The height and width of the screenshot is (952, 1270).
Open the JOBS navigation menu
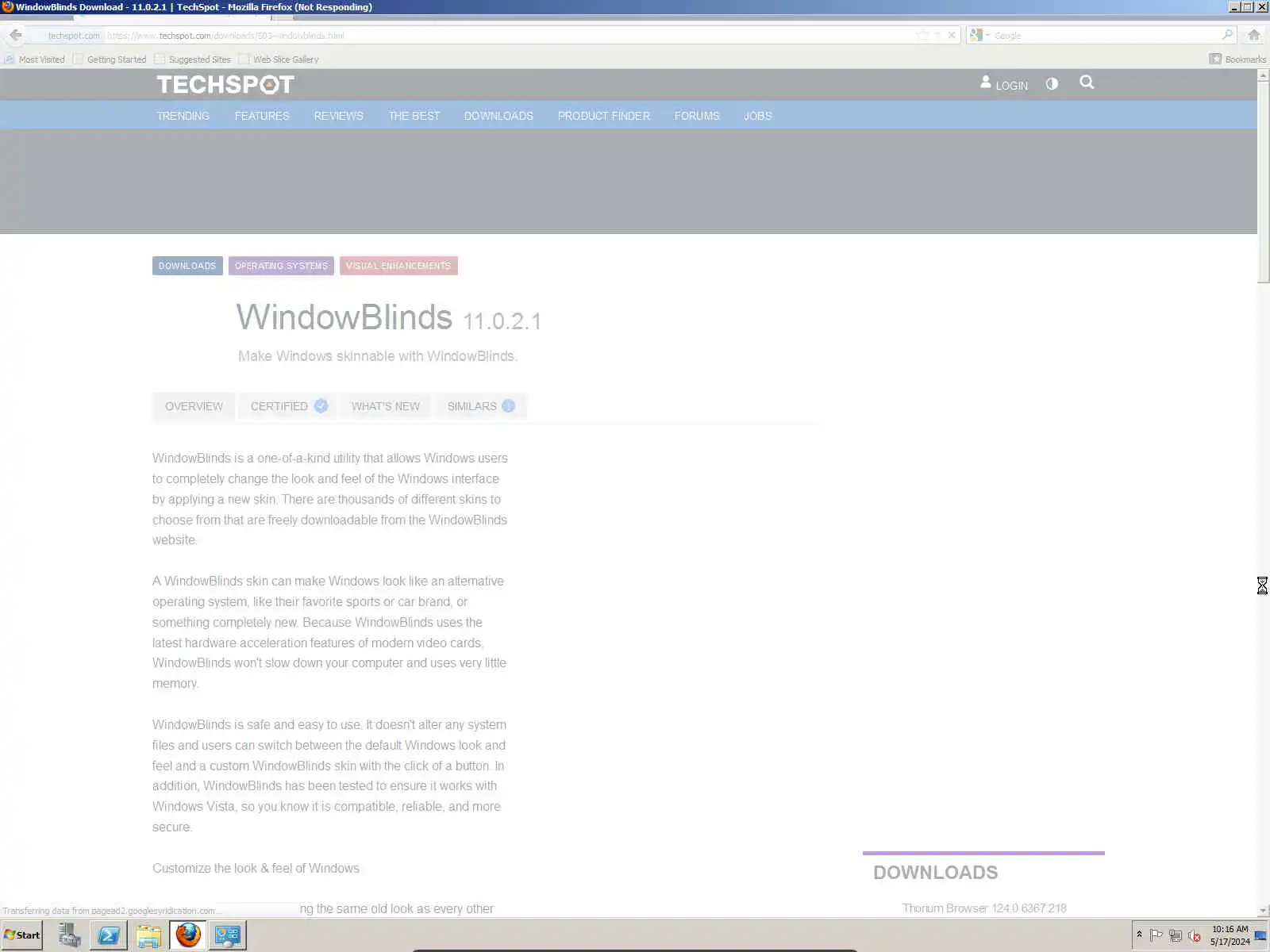pyautogui.click(x=758, y=116)
